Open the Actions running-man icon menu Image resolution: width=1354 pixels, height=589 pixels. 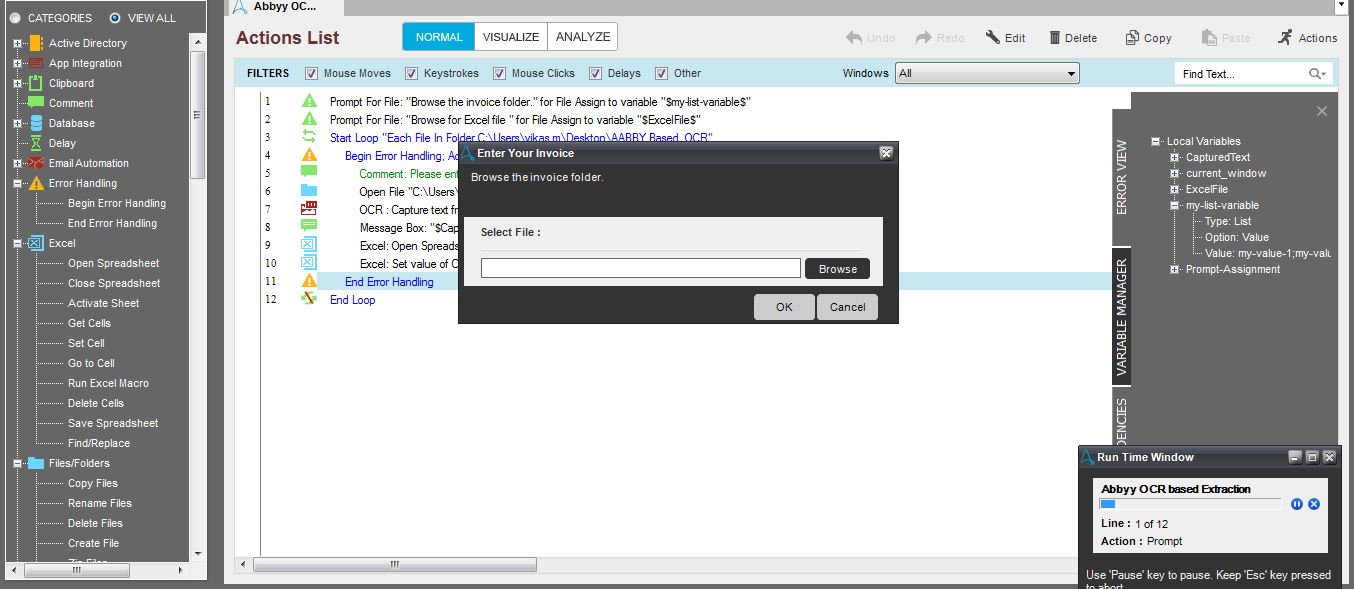point(1285,37)
